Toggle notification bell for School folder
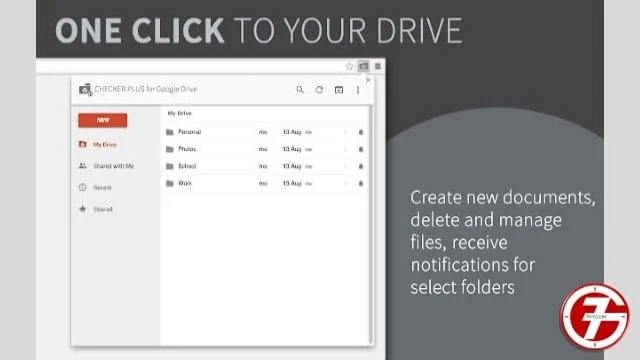Viewport: 640px width, 360px height. pos(361,166)
